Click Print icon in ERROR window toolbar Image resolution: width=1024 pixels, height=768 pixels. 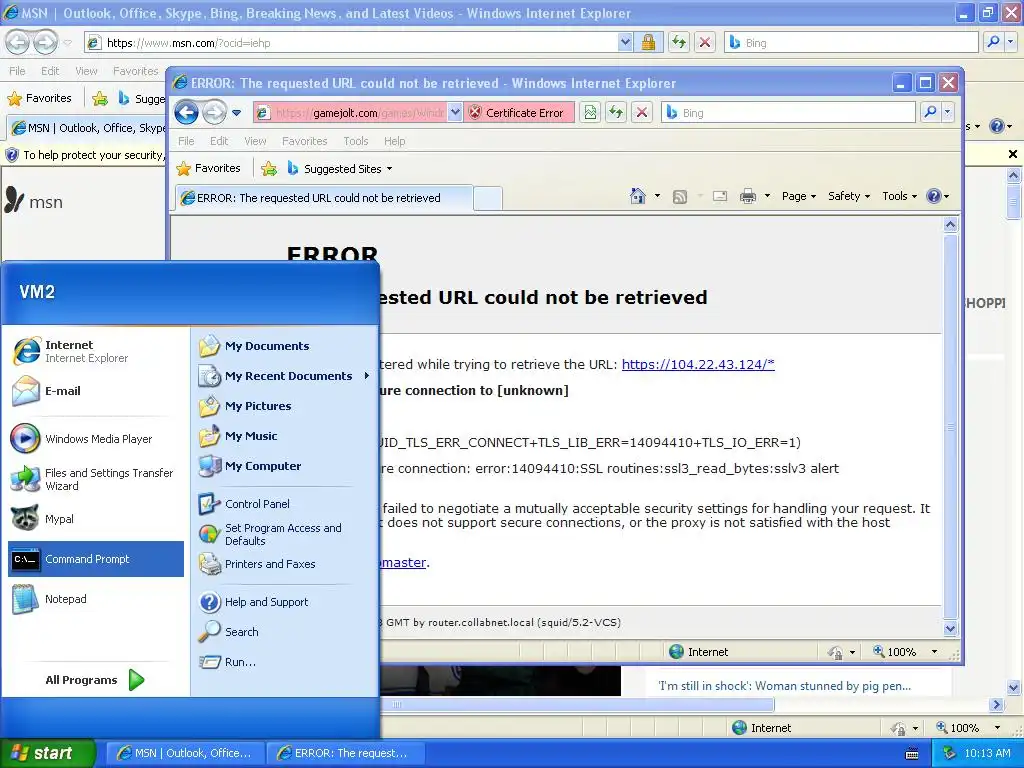pos(748,196)
